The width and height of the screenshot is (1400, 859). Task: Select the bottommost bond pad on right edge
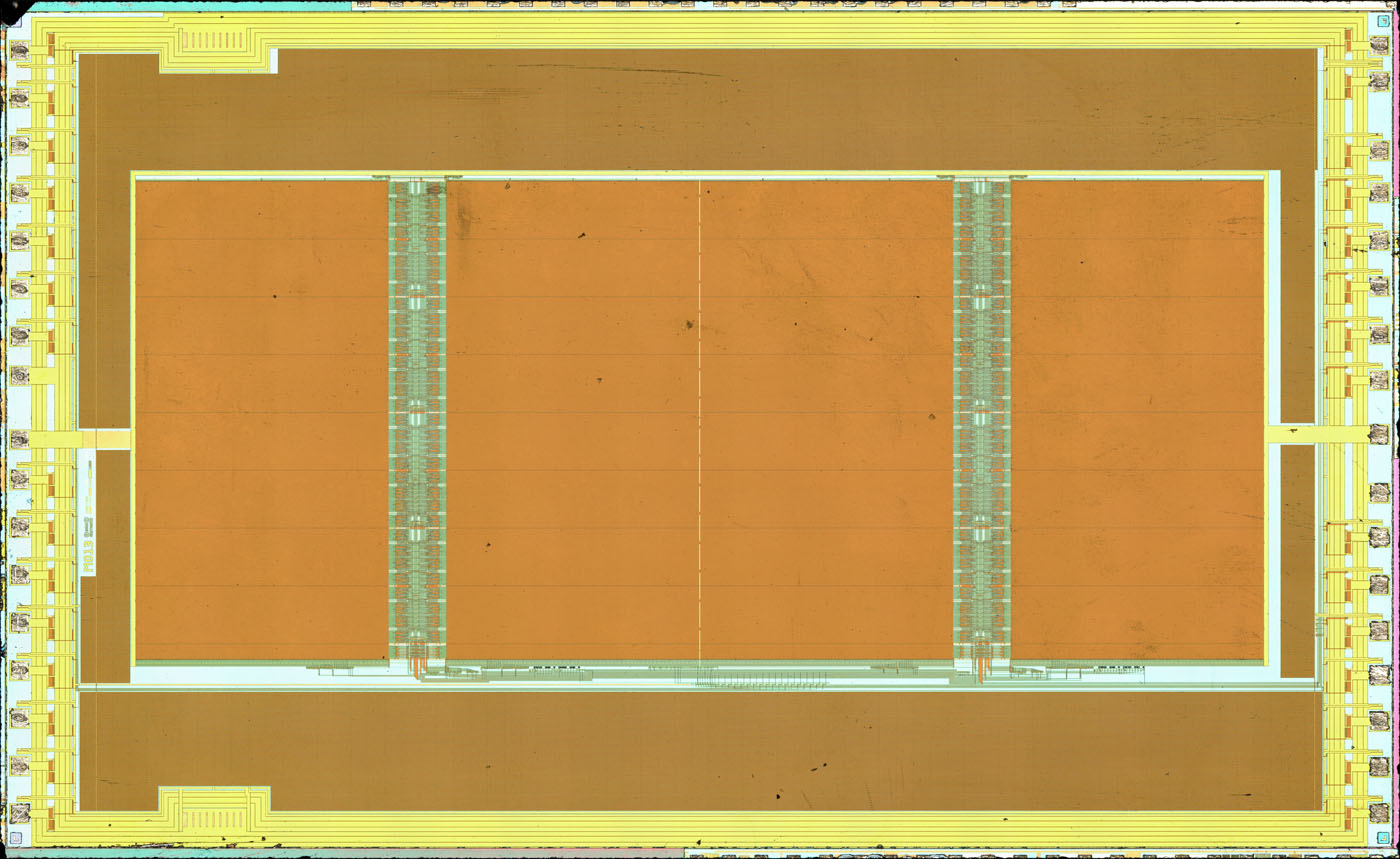[1380, 815]
